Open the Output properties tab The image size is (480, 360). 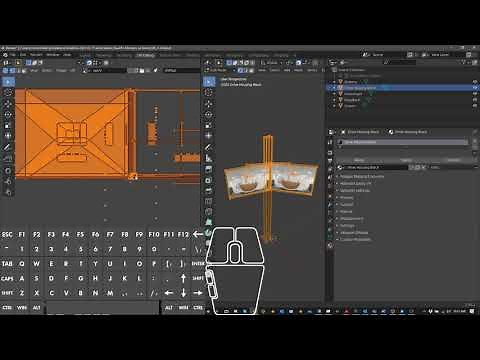(x=330, y=160)
